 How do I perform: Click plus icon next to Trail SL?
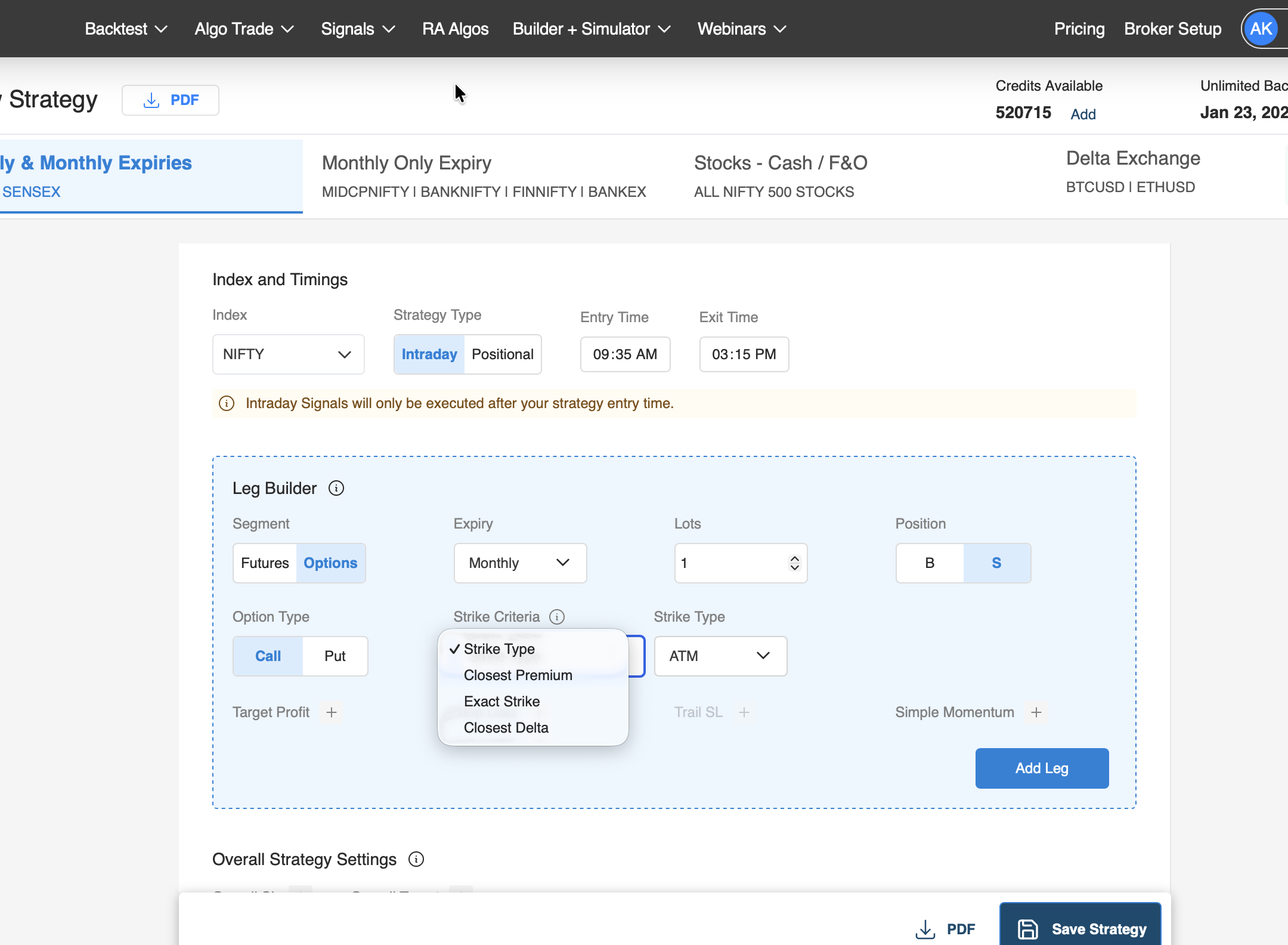744,712
